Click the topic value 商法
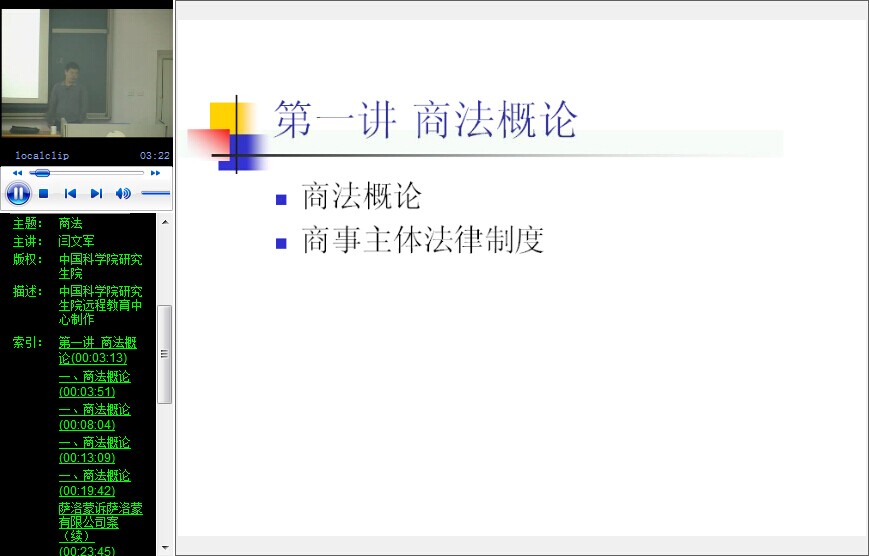The height and width of the screenshot is (556, 869). click(70, 223)
